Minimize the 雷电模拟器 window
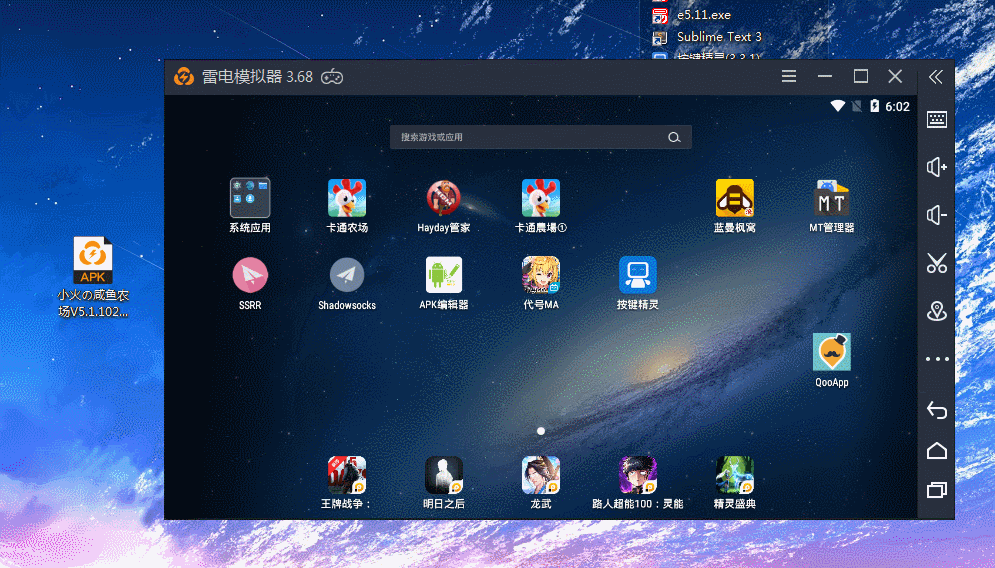 point(825,76)
